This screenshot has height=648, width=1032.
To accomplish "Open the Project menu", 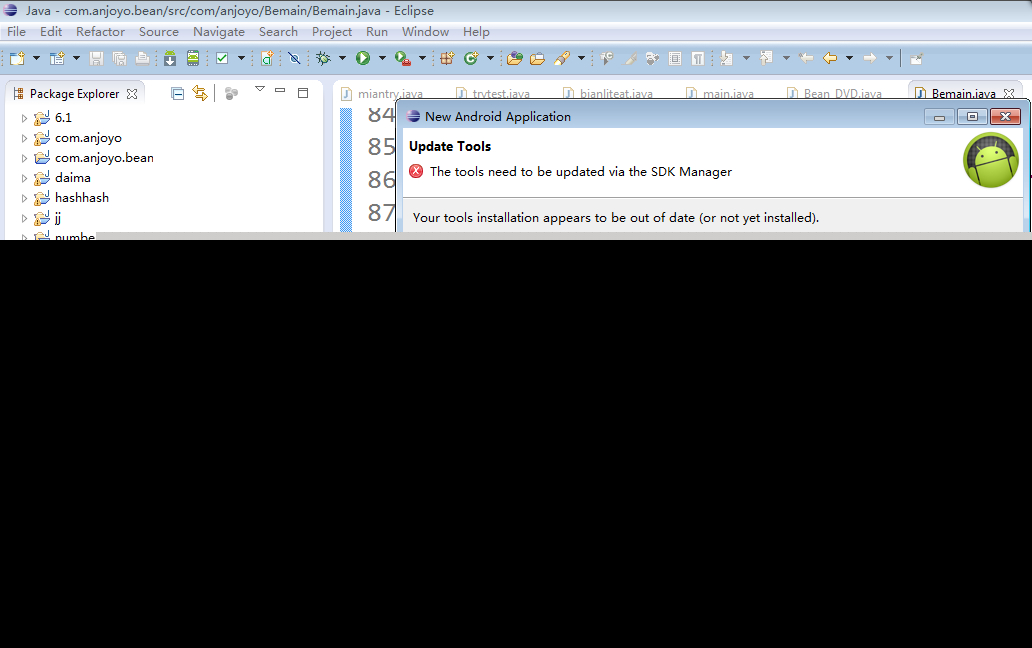I will 332,32.
